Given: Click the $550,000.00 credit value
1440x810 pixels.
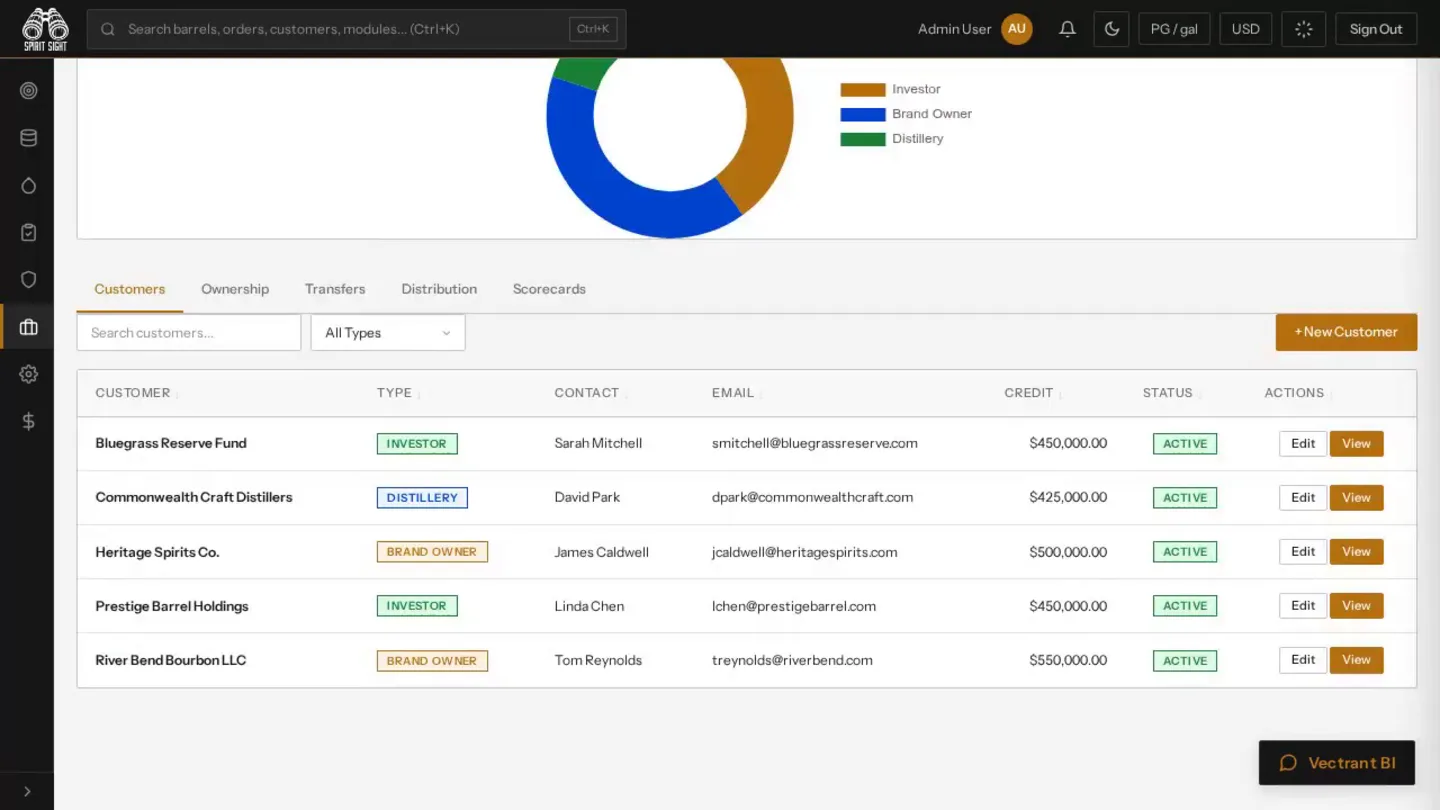Looking at the screenshot, I should (x=1068, y=660).
